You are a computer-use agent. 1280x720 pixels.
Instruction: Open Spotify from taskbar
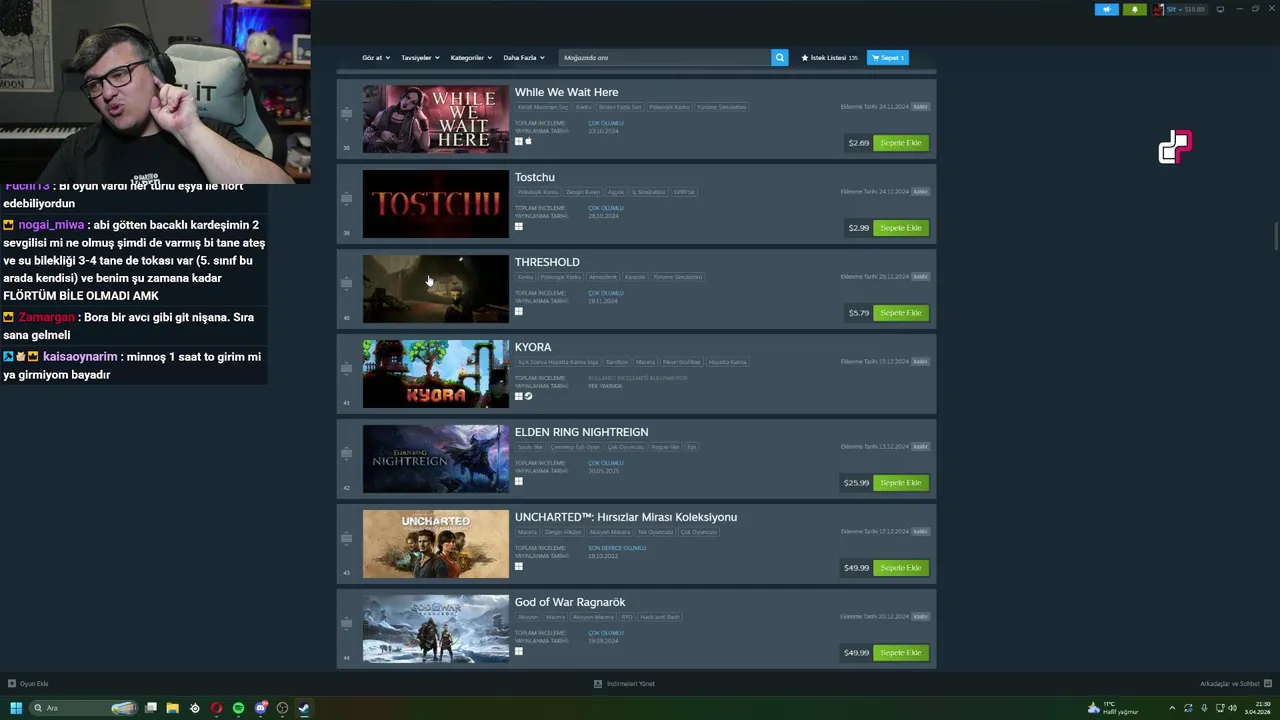pos(238,708)
